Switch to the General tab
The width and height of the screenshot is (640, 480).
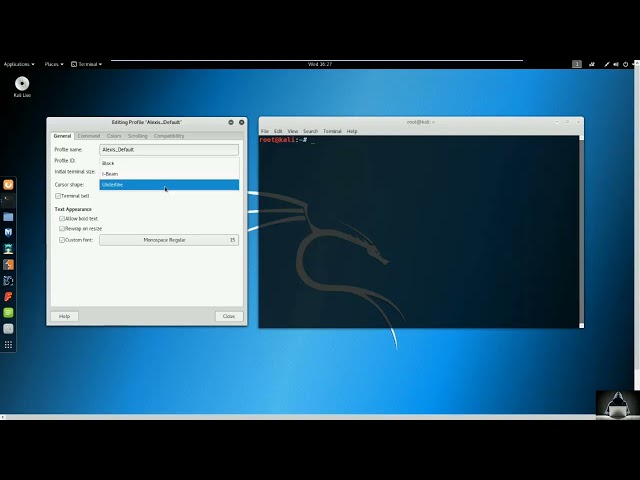(x=62, y=136)
